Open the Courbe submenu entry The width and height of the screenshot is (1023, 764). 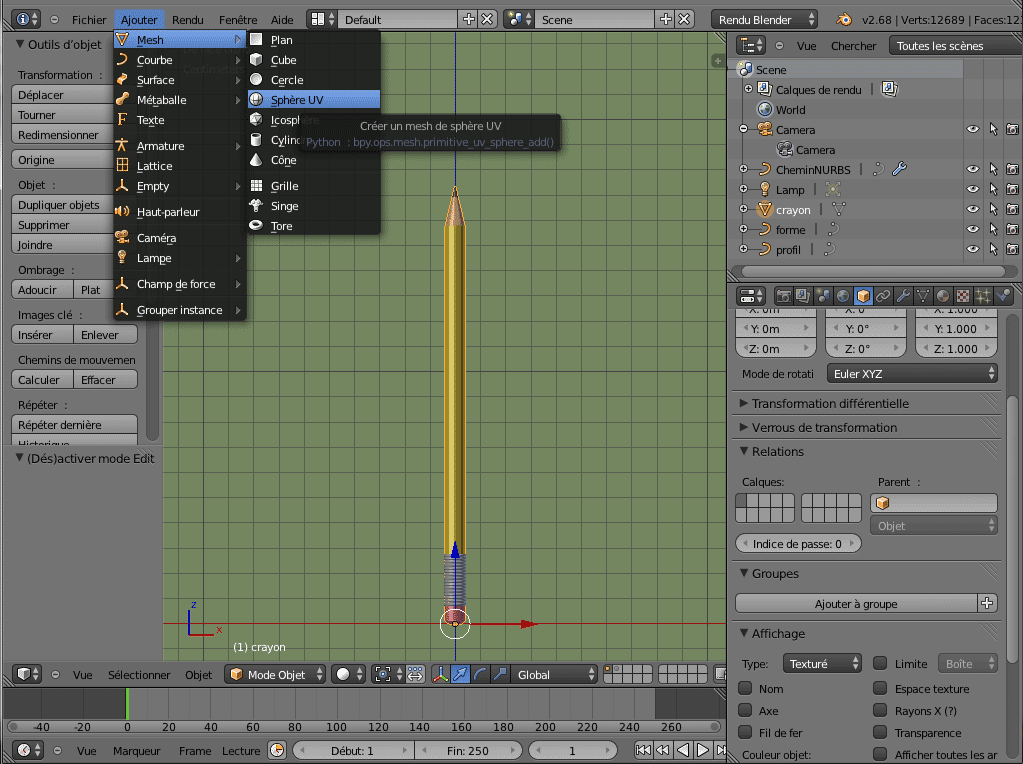[x=180, y=60]
